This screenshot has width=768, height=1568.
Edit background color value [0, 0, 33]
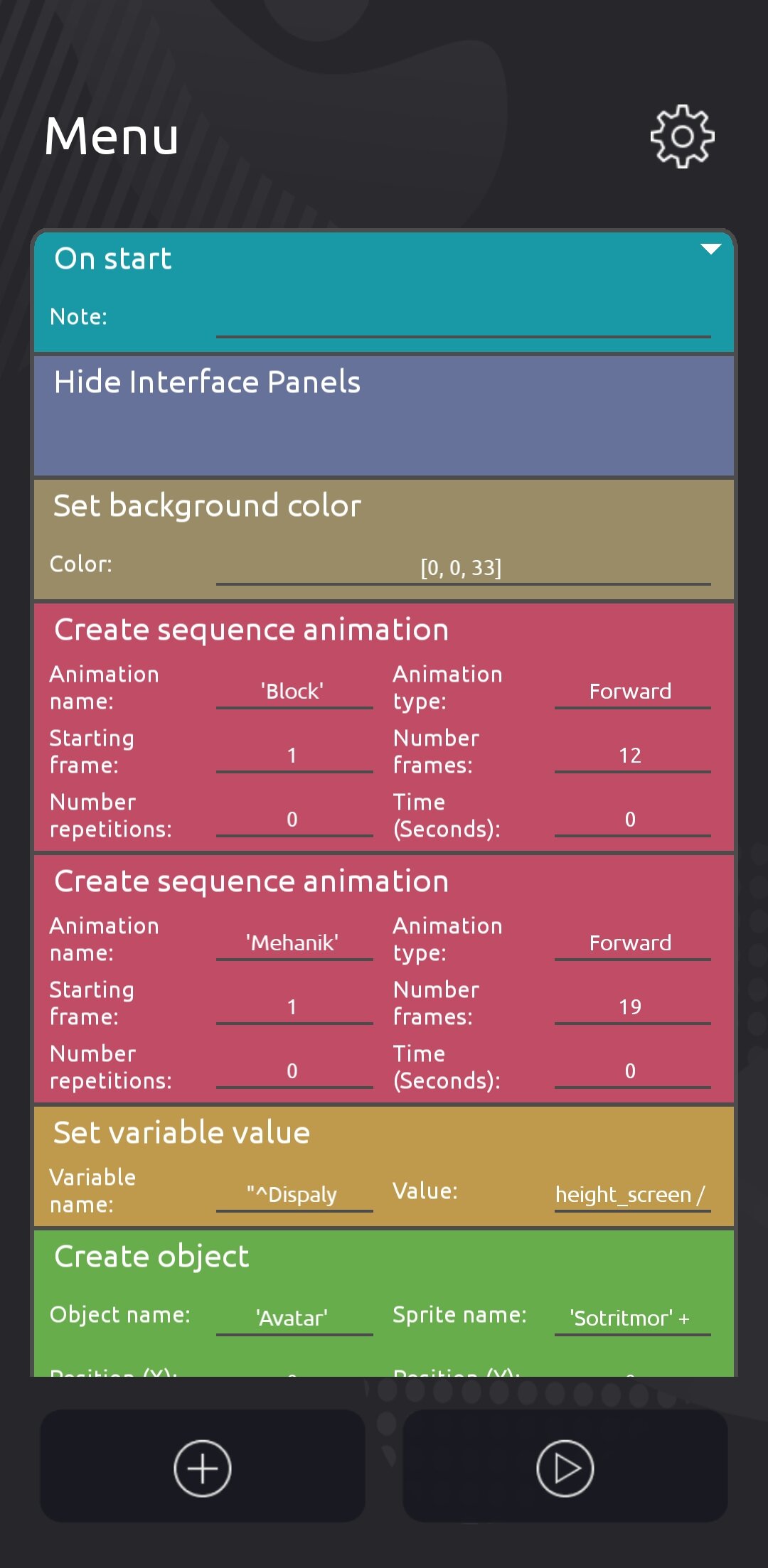click(463, 567)
